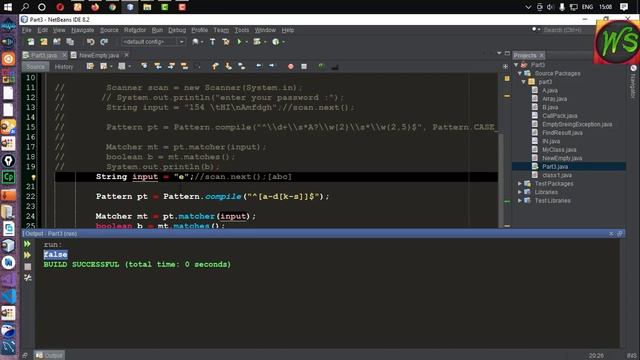Click the Shift Line Left editor icon
Screen dimensions: 640x360
coord(259,66)
